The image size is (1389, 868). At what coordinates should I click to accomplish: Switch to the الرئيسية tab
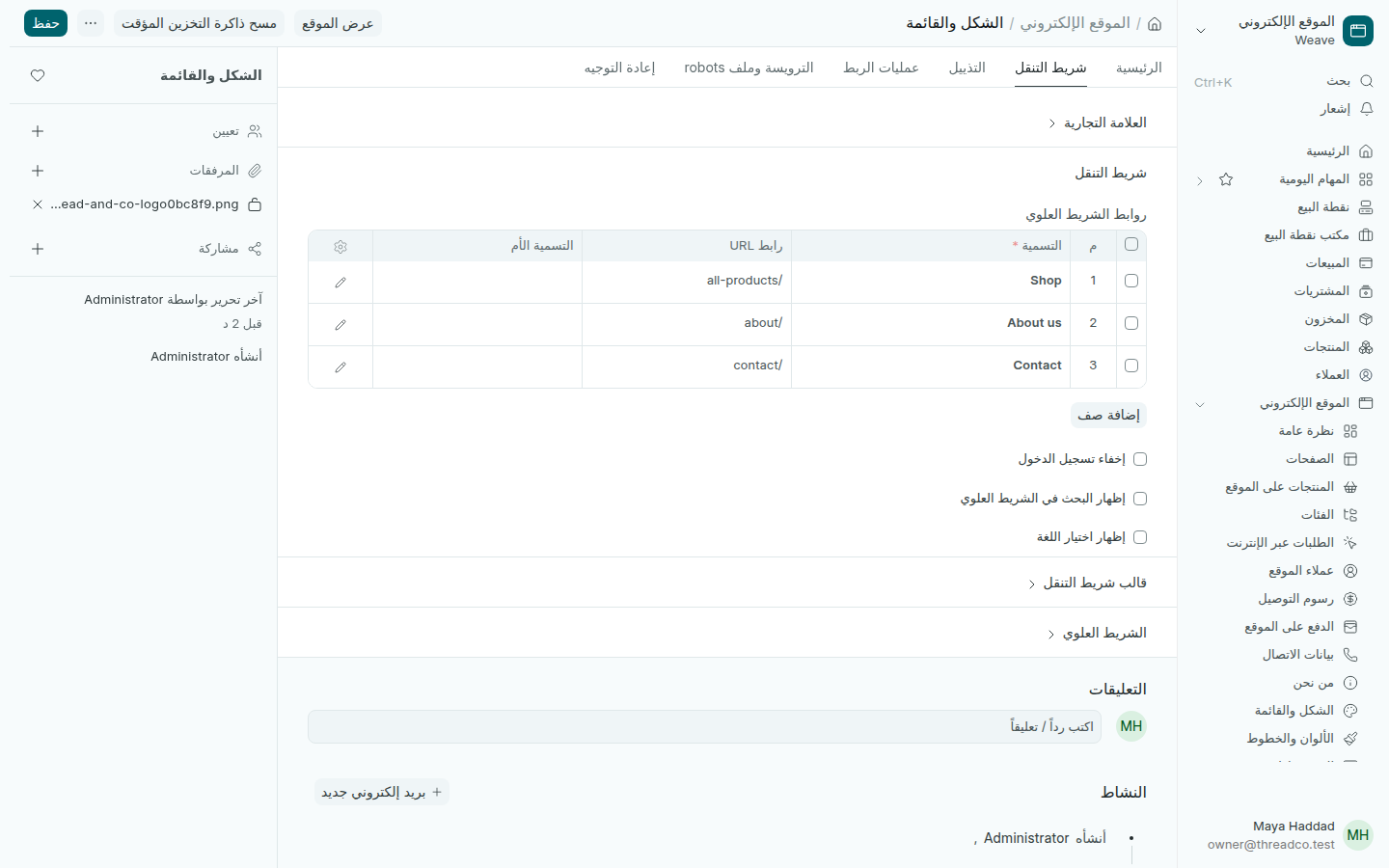tap(1139, 68)
